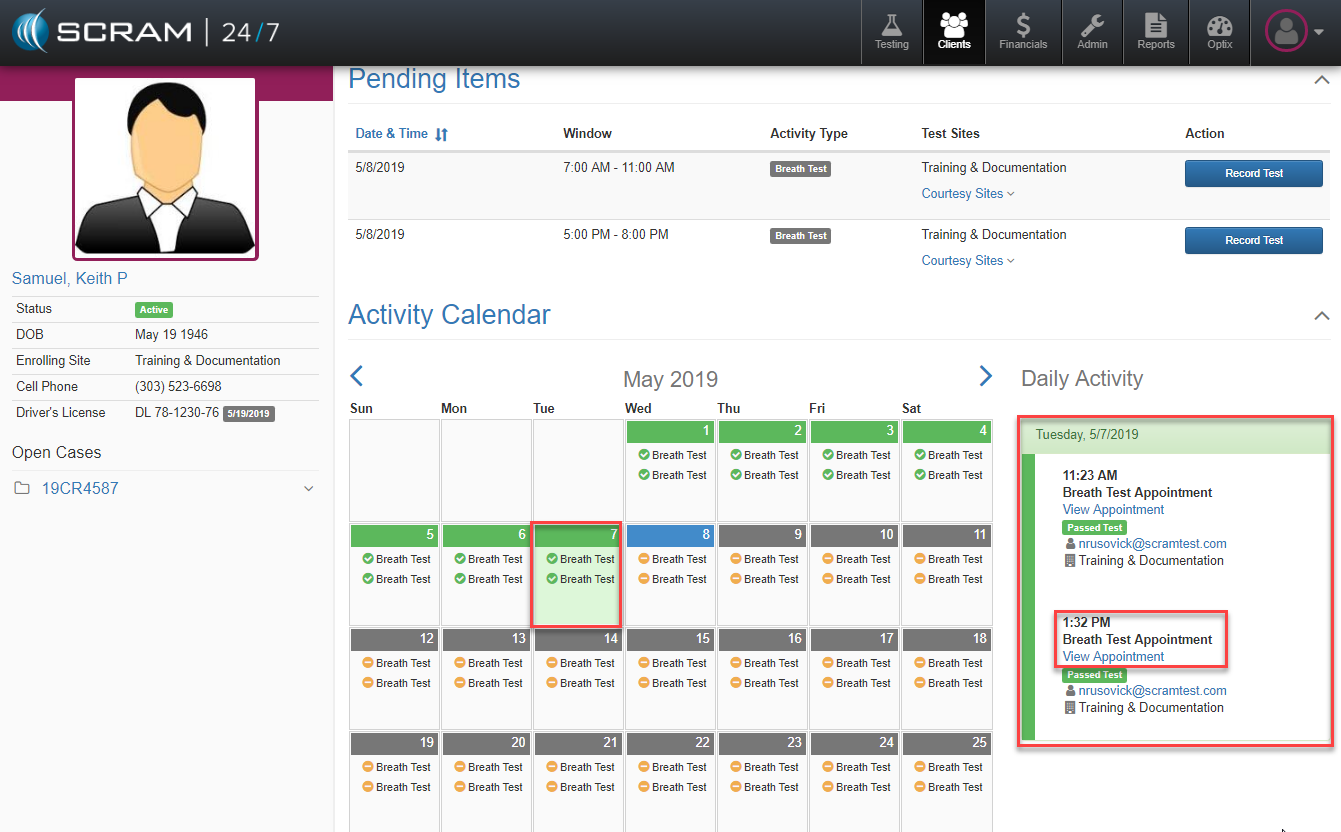Sort by Date & Time column
Image resolution: width=1341 pixels, height=832 pixels.
click(401, 134)
